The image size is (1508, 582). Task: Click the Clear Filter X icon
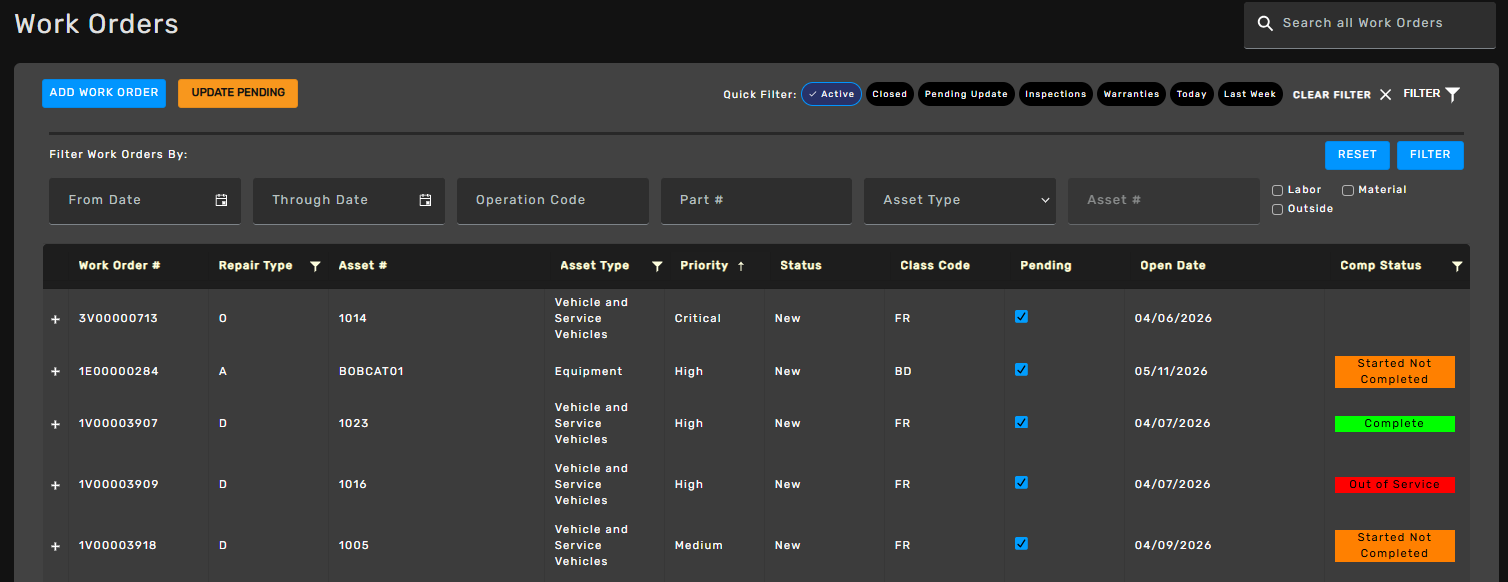click(1385, 94)
